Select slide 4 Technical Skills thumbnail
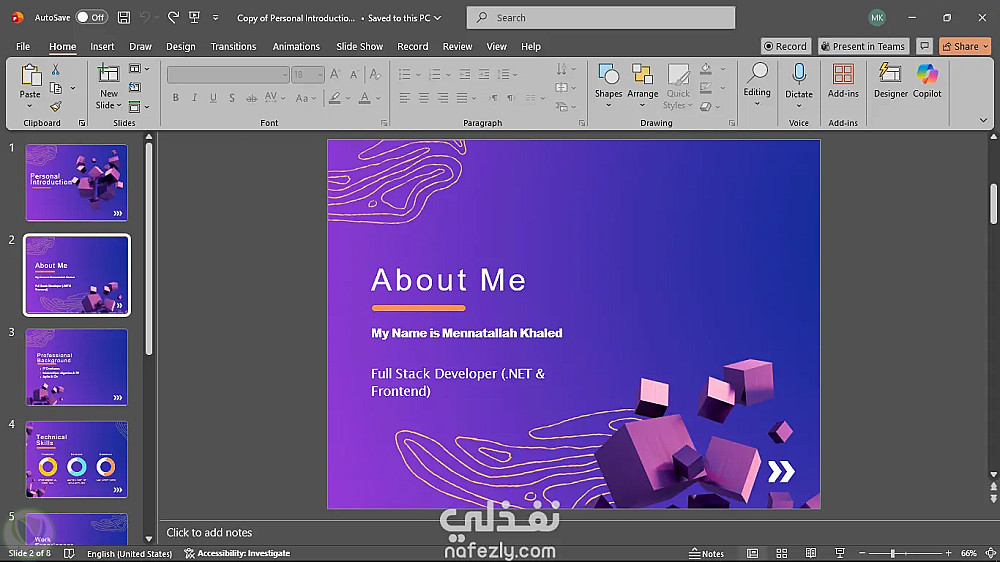 [x=77, y=459]
